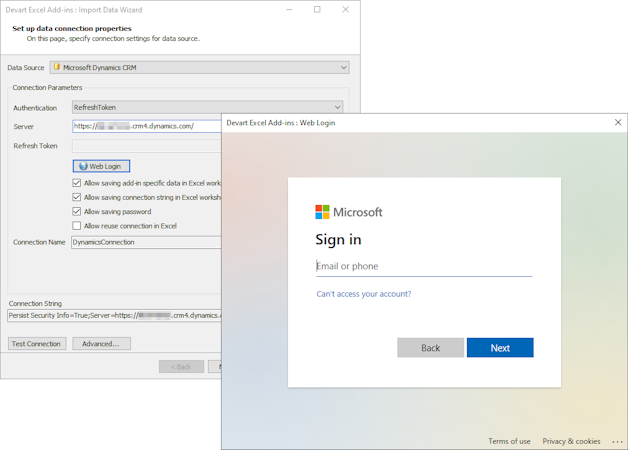
Task: Click the Server URL field
Action: pos(147,126)
